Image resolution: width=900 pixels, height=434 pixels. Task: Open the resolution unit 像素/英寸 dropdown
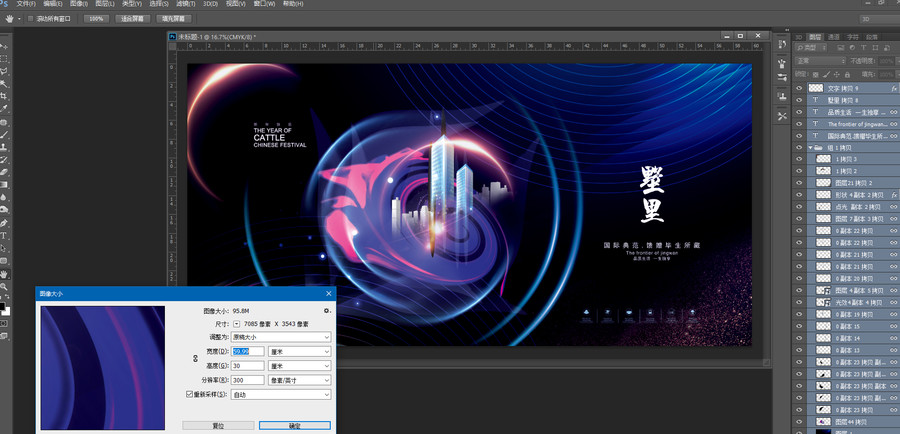pos(300,380)
